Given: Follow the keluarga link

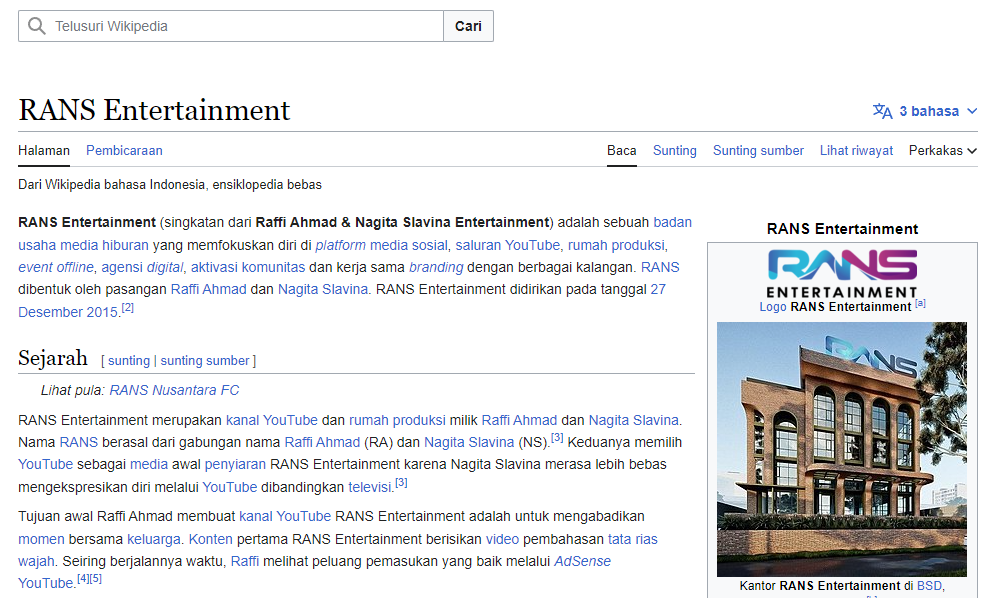Looking at the screenshot, I should [x=154, y=539].
